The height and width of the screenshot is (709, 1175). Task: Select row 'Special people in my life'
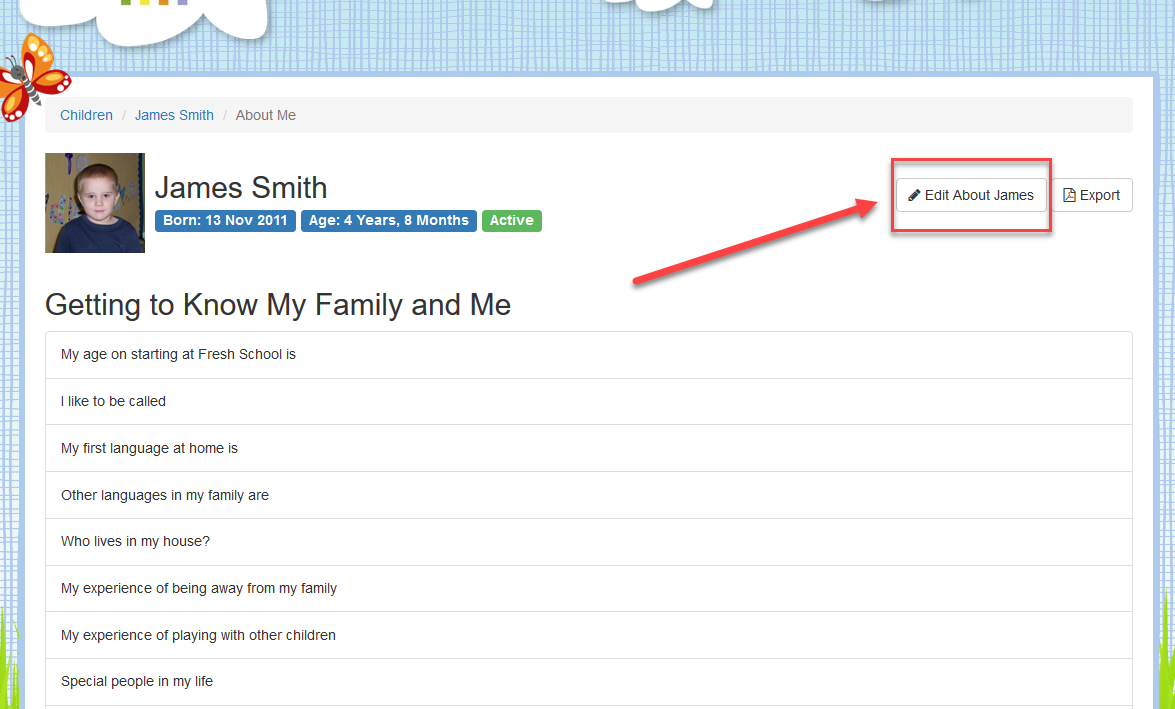coord(589,682)
